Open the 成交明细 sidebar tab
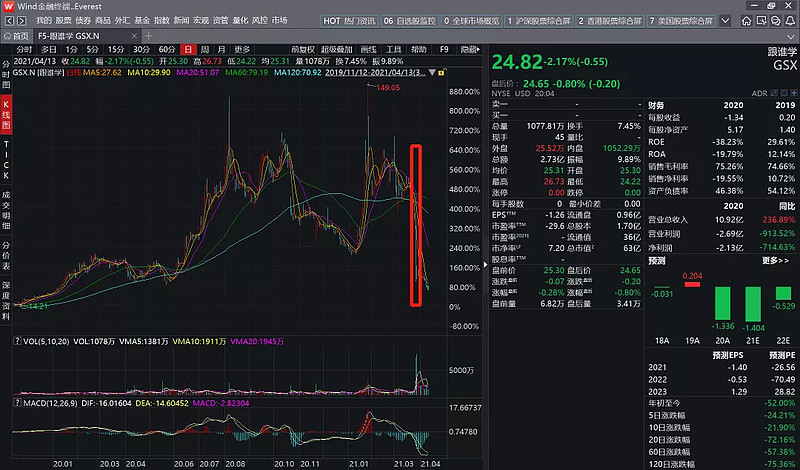 coord(6,210)
